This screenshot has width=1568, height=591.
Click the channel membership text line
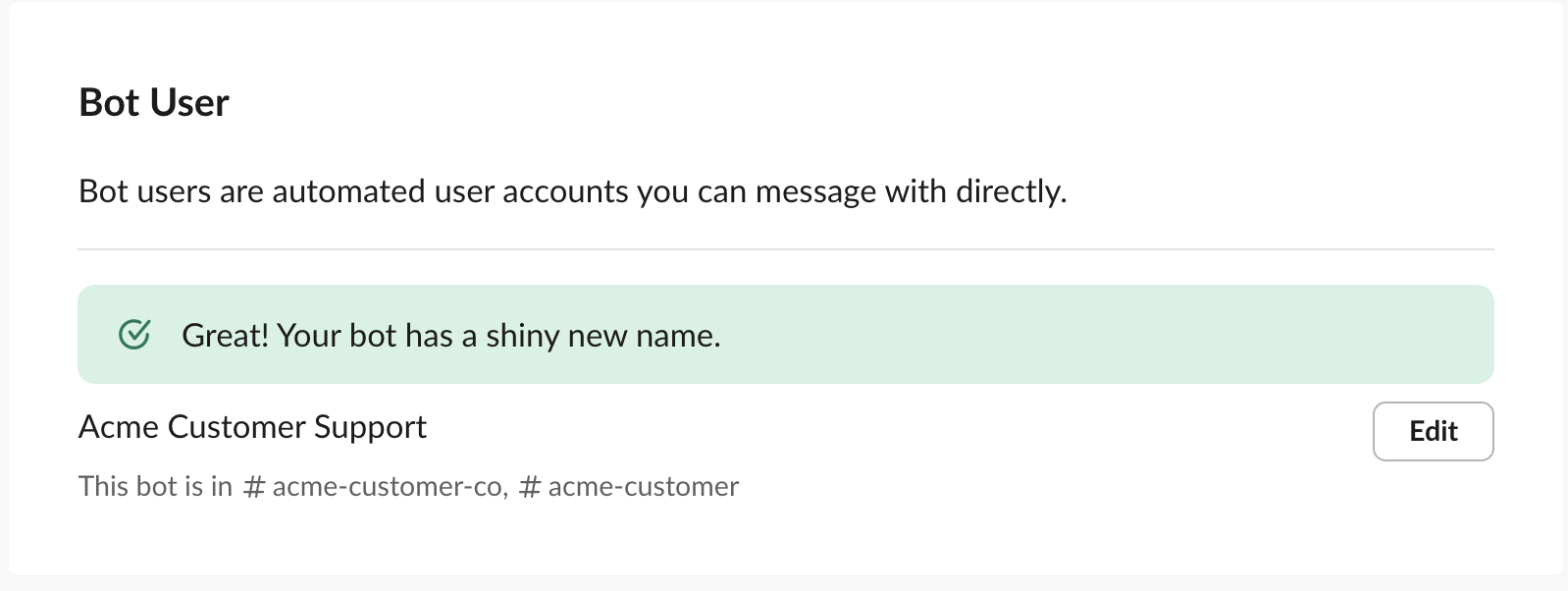409,485
